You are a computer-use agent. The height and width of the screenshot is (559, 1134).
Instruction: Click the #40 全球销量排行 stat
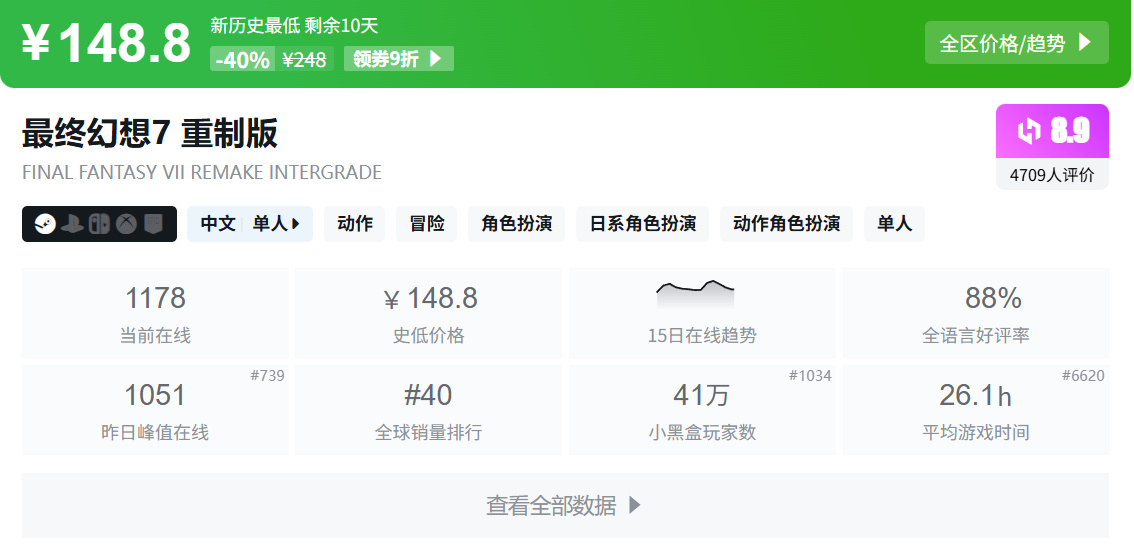tap(428, 410)
